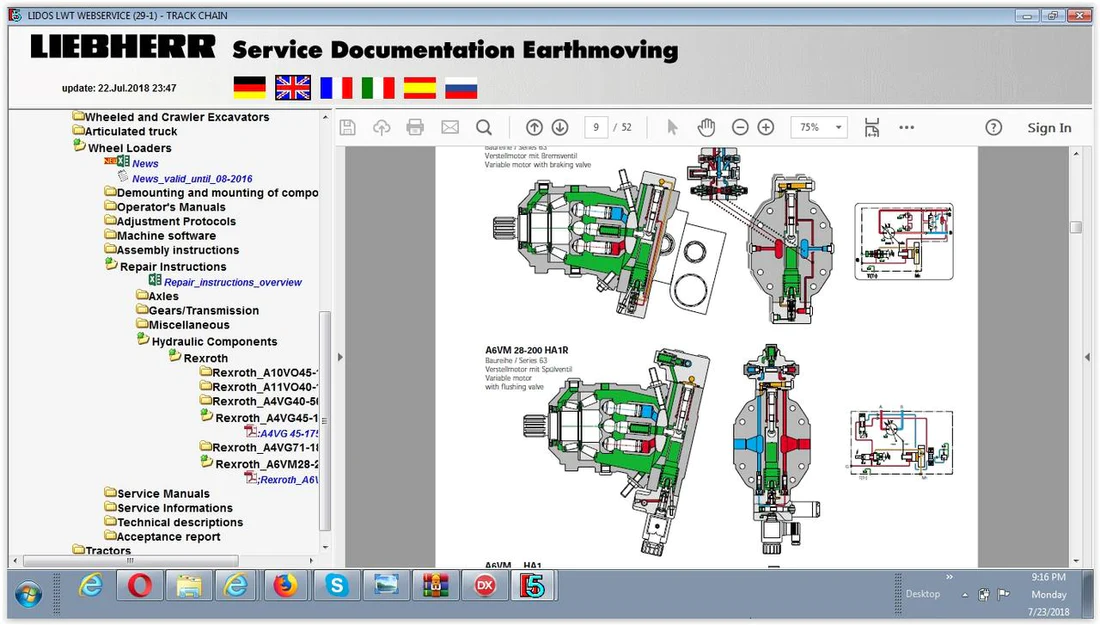This screenshot has width=1100, height=625.
Task: Click the search magnifier in PDF toolbar
Action: tap(484, 127)
